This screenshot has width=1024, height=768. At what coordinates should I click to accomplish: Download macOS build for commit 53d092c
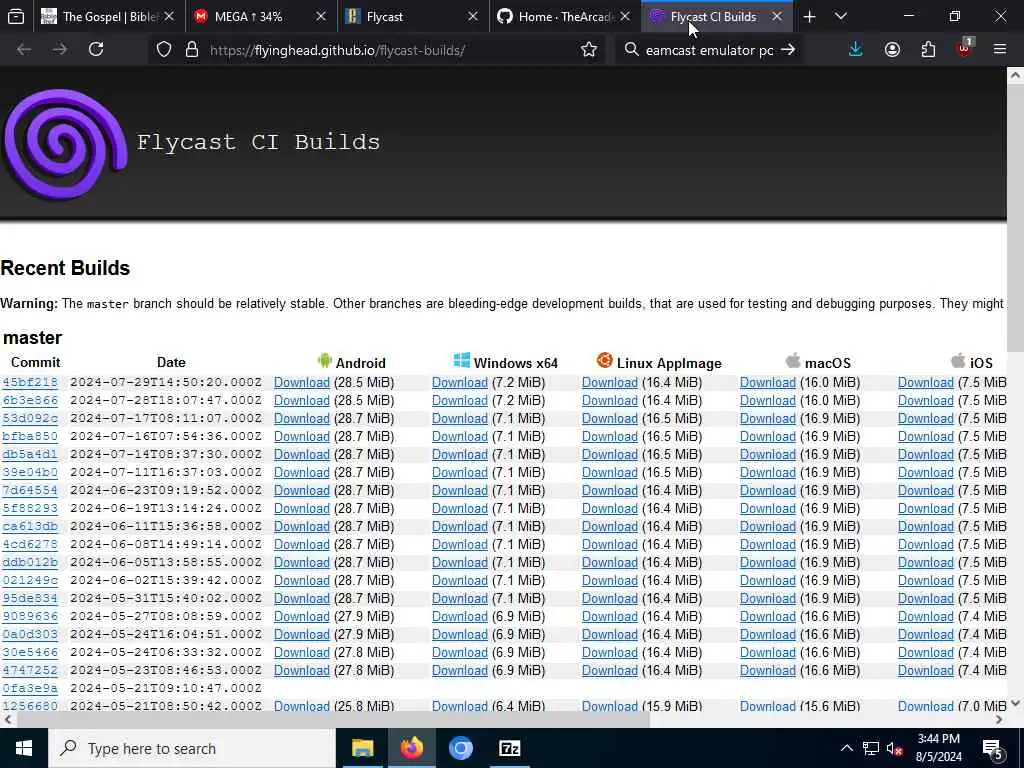coord(768,418)
